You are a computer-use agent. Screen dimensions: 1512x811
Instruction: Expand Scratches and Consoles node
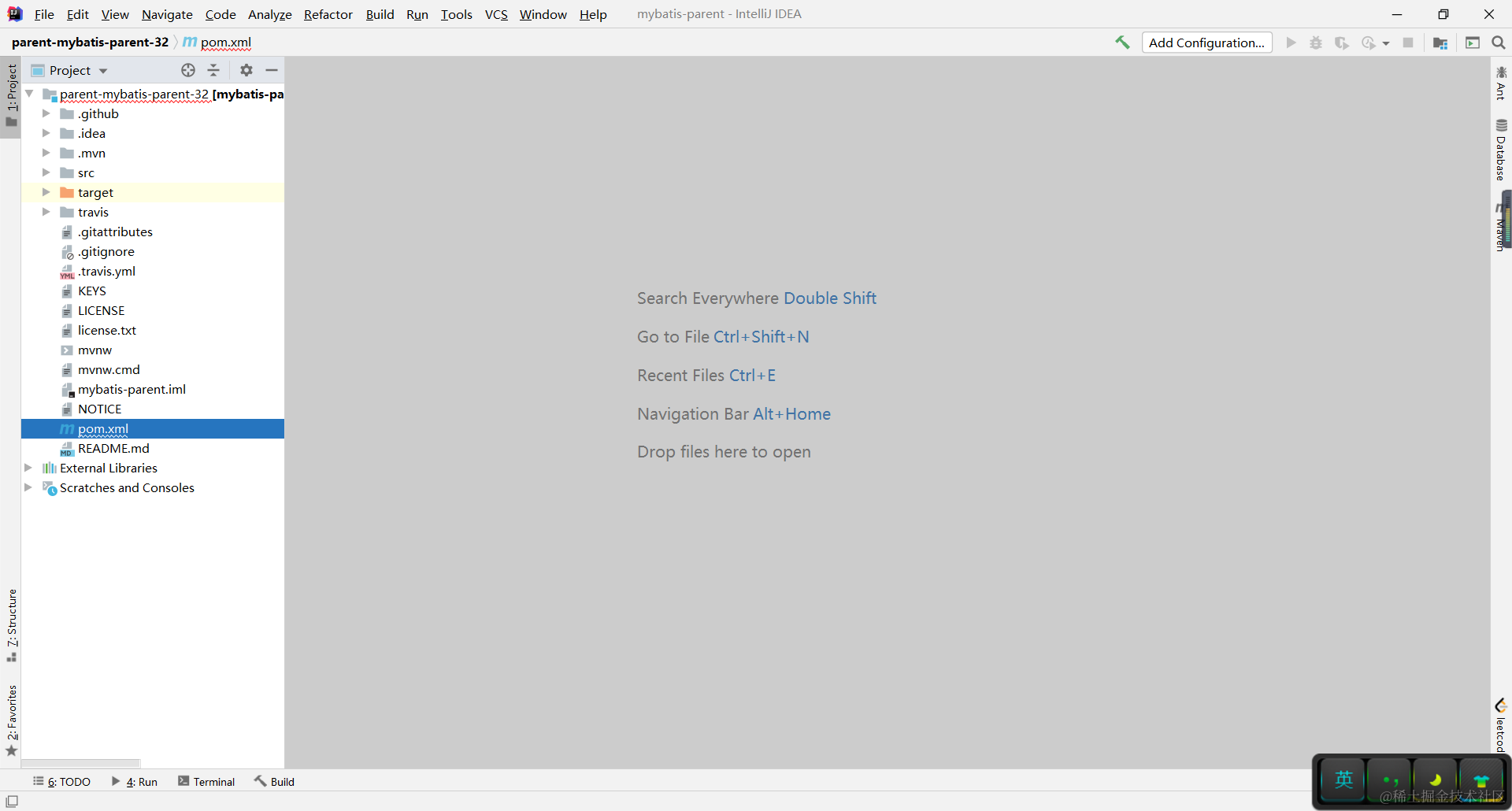(28, 487)
